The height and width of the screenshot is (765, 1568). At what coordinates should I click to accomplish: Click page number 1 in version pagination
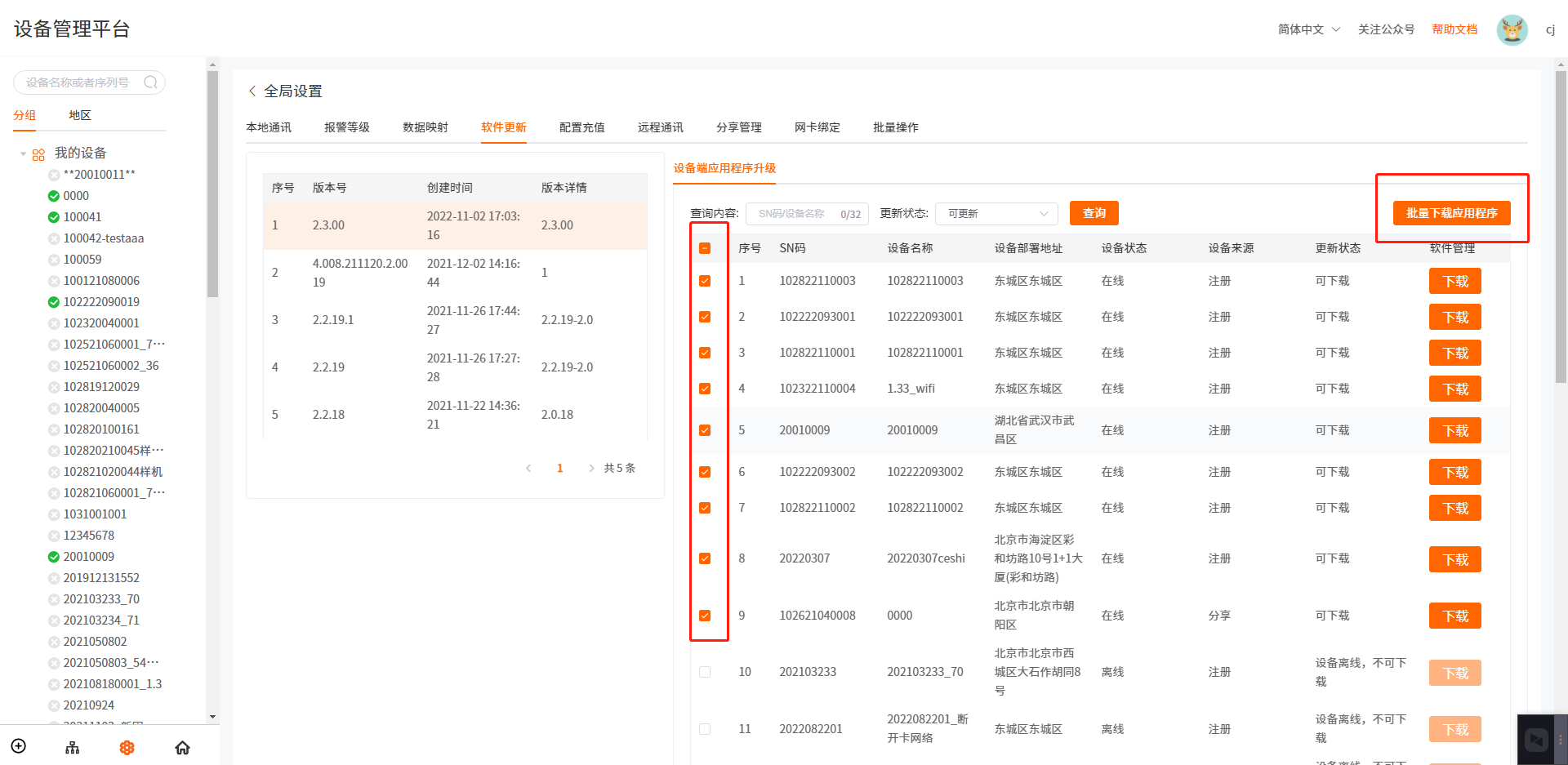point(560,468)
